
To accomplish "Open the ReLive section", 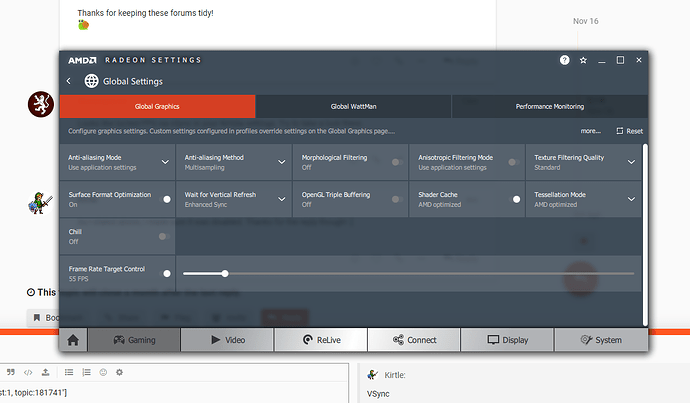I will pyautogui.click(x=321, y=340).
